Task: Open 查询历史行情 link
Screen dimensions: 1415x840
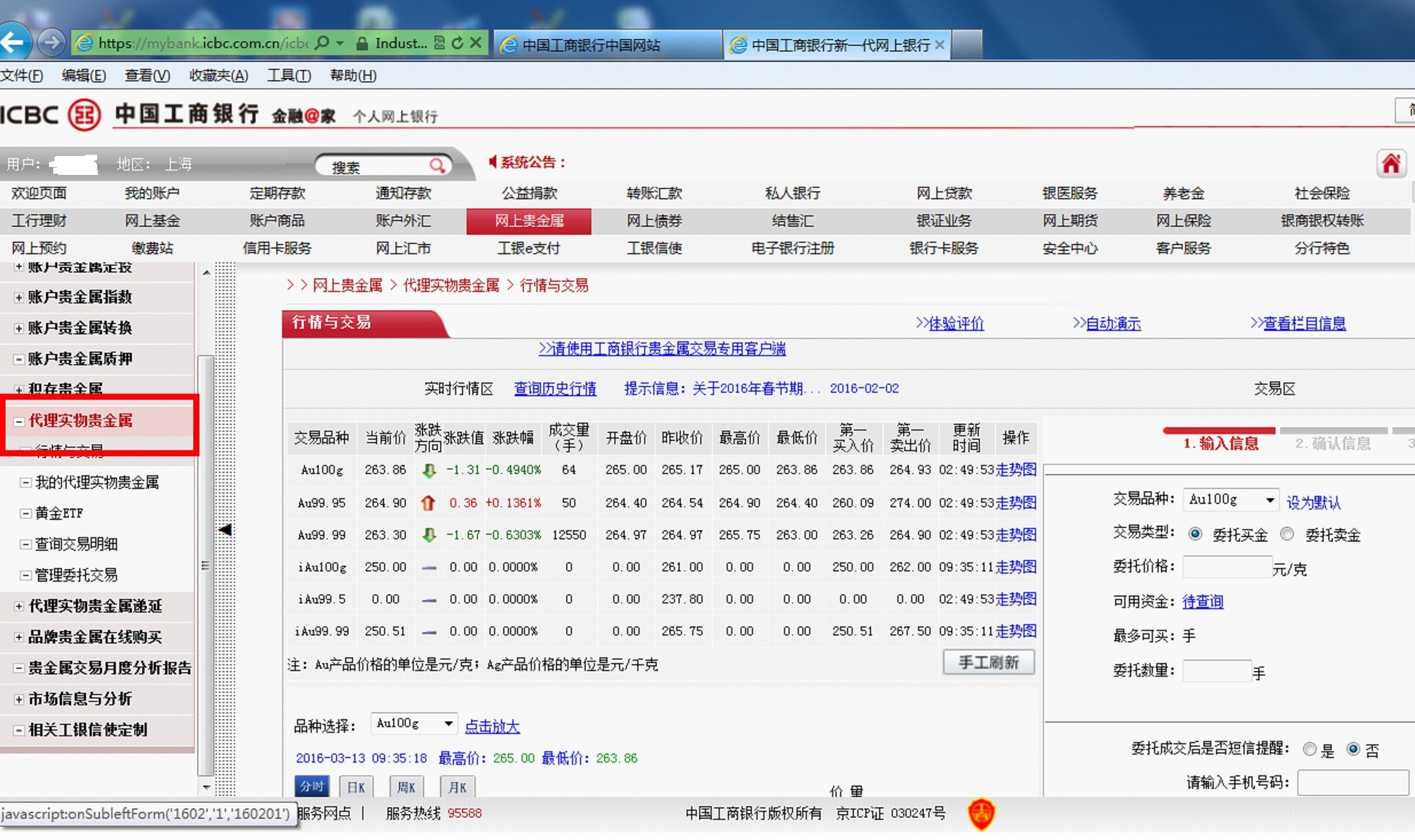Action: pyautogui.click(x=555, y=388)
